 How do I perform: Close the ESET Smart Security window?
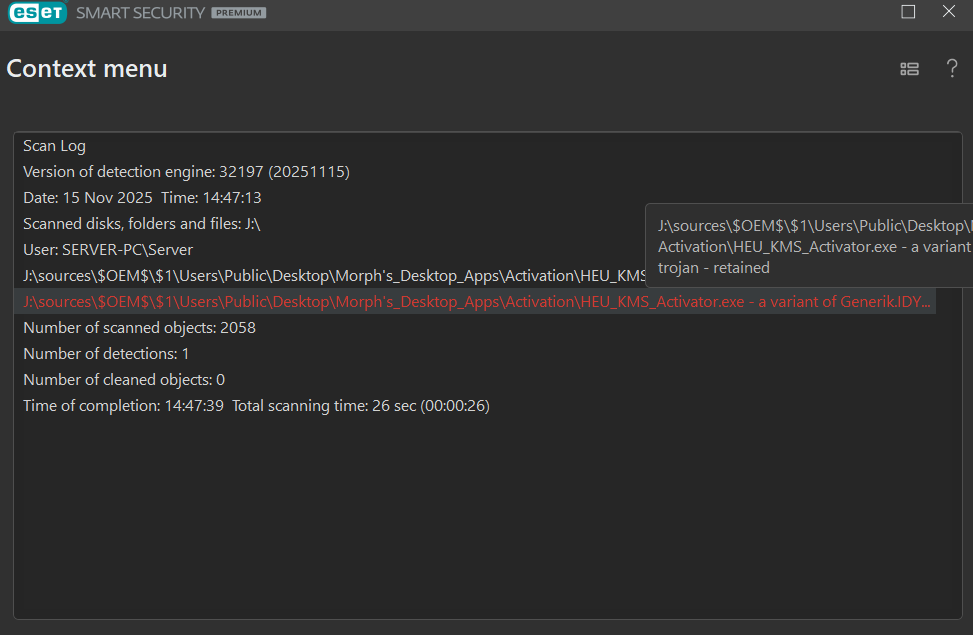coord(948,11)
